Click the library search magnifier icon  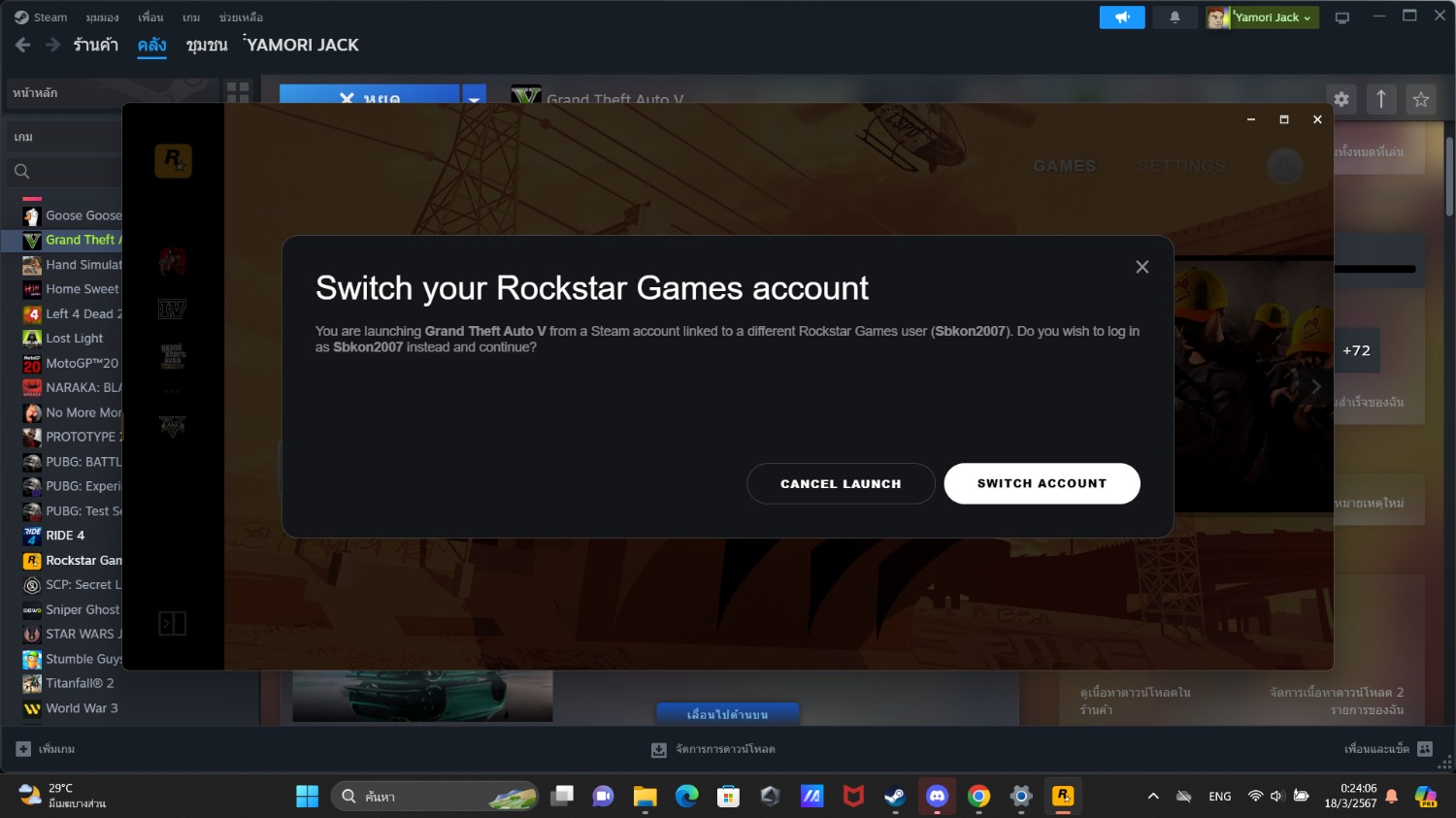tap(21, 172)
